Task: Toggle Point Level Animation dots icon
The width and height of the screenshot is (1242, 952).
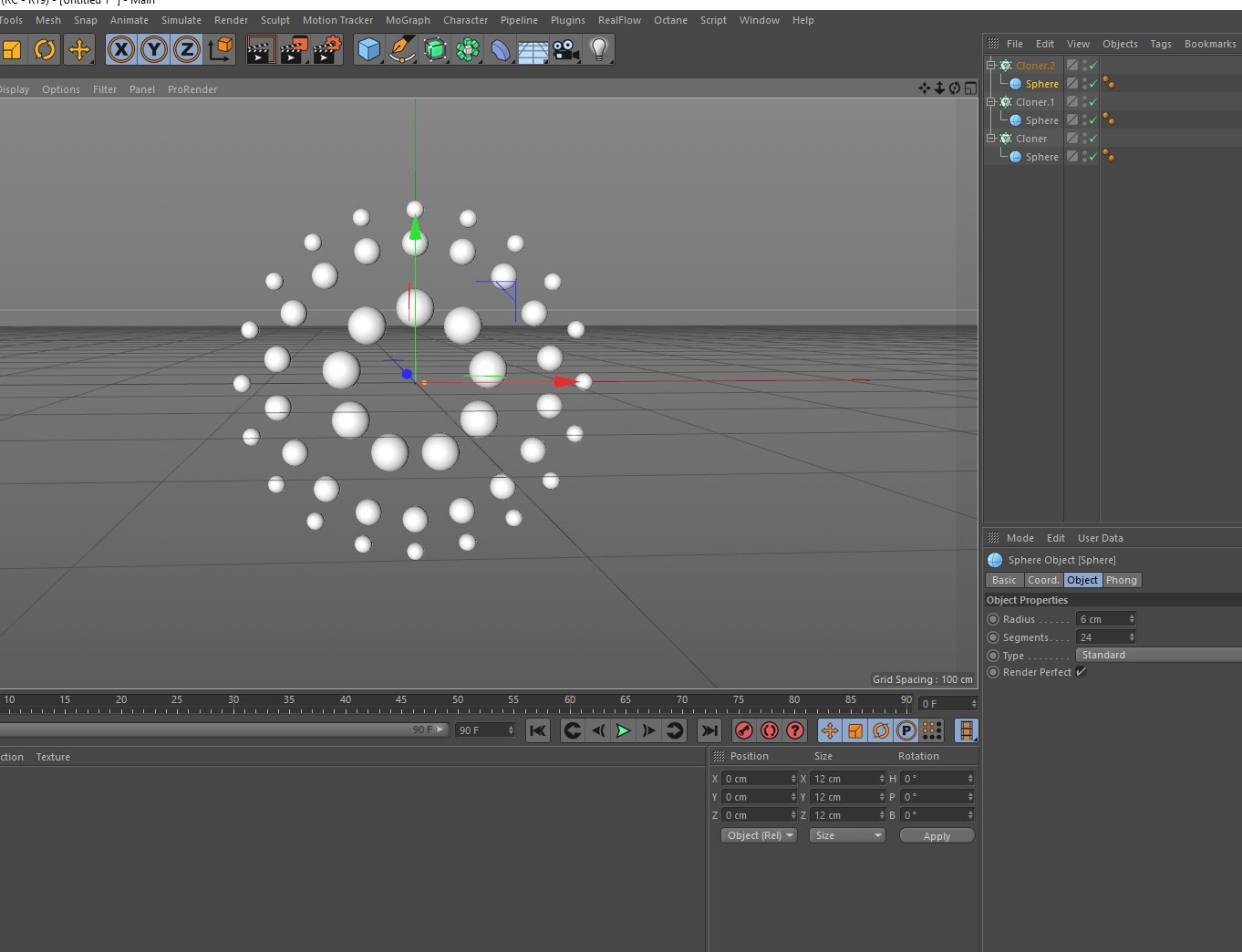Action: click(x=932, y=730)
